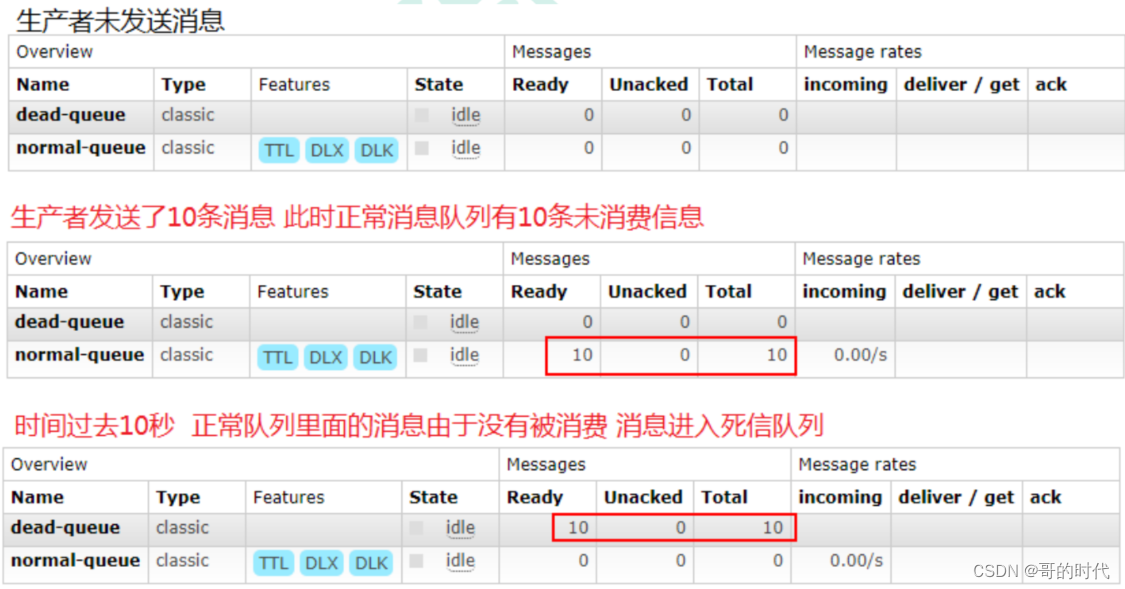Click normal-queue state indicator square, top table
1125x589 pixels.
pos(422,148)
